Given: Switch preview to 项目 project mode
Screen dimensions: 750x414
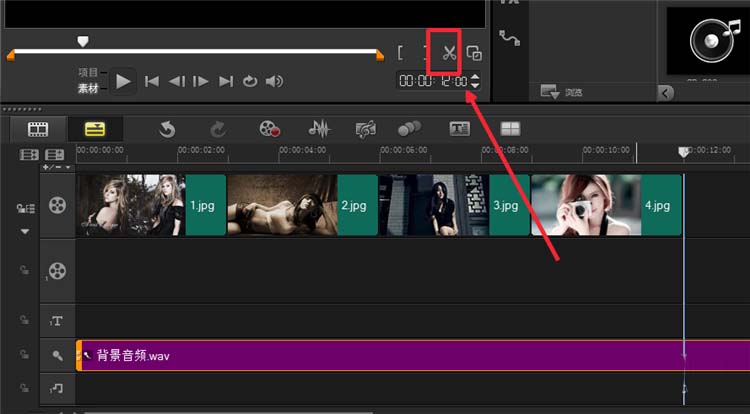Looking at the screenshot, I should point(88,73).
